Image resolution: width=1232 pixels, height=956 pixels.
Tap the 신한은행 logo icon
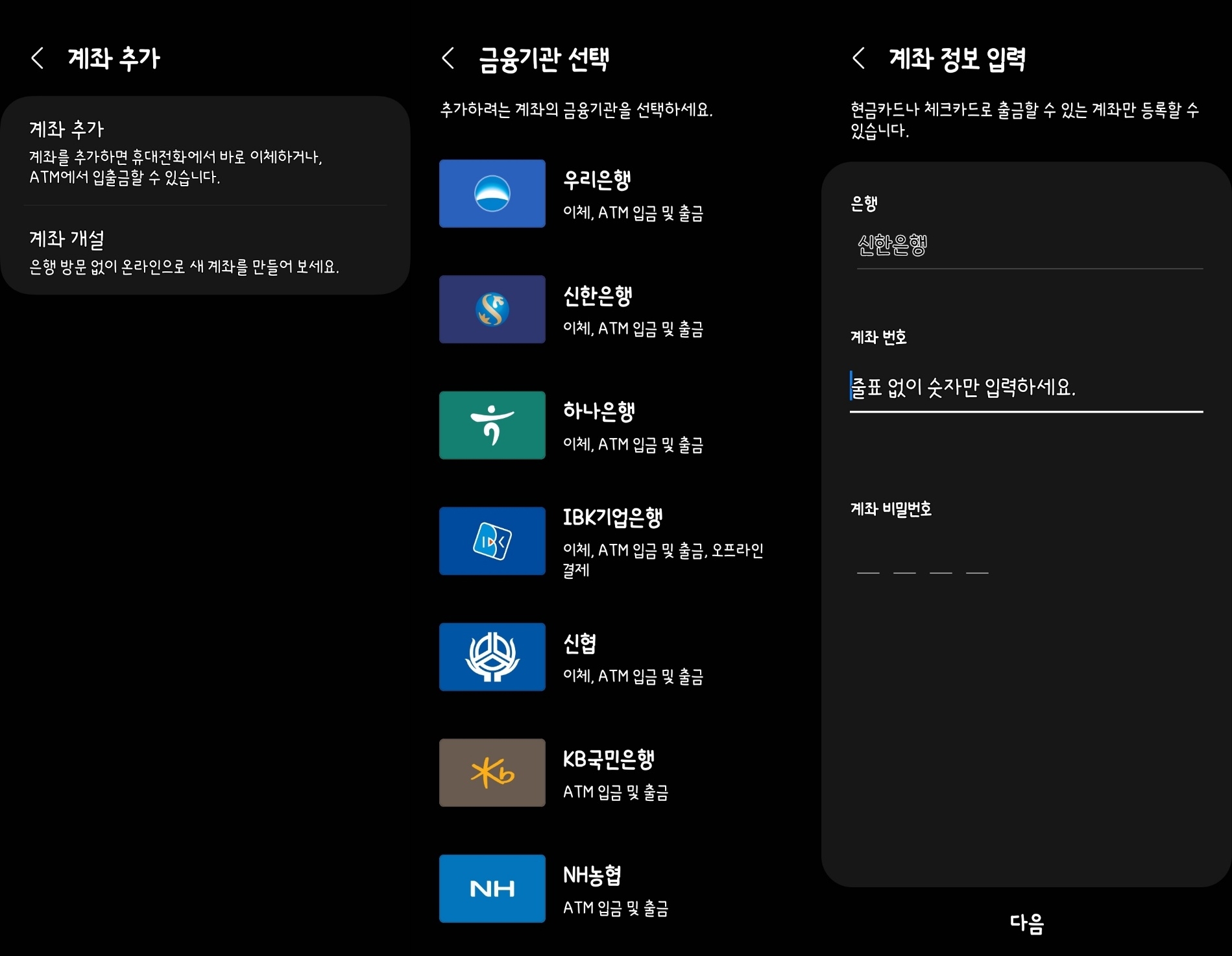tap(492, 310)
